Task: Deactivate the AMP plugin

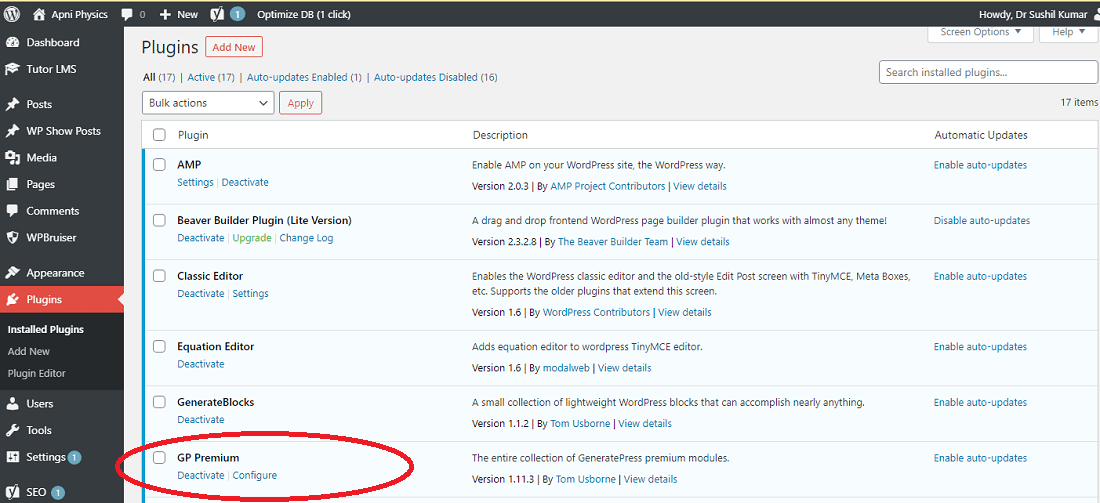Action: 245,182
